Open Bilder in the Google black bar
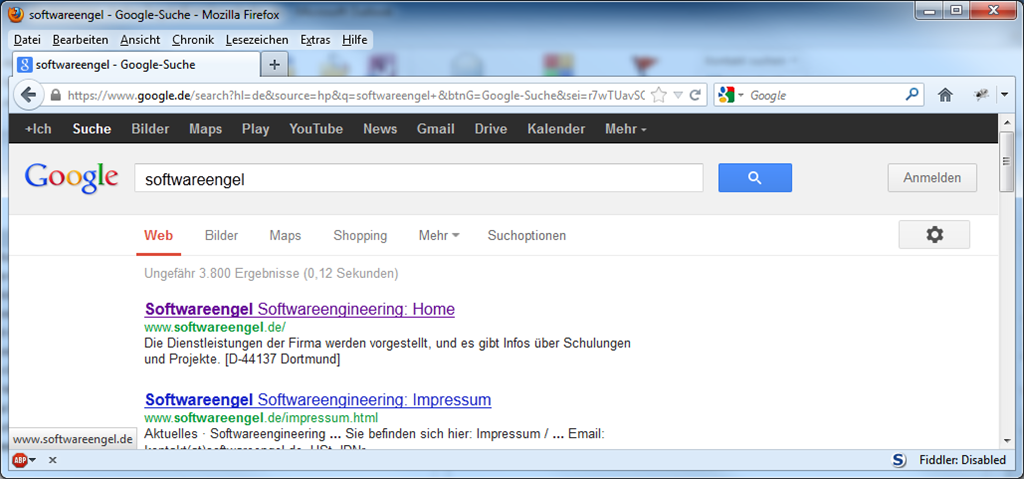This screenshot has width=1024, height=479. click(150, 129)
